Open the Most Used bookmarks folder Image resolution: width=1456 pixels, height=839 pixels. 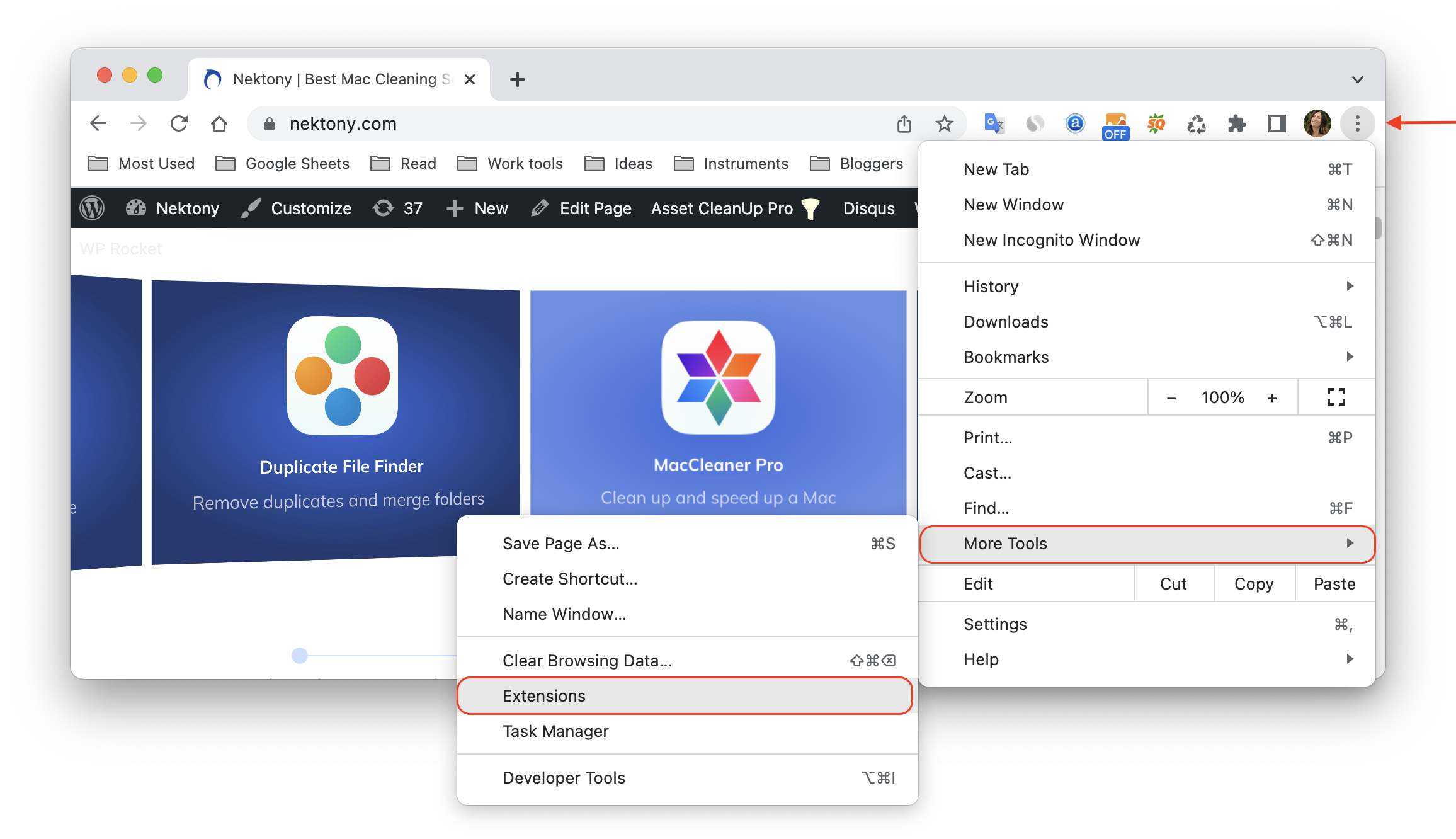coord(141,164)
